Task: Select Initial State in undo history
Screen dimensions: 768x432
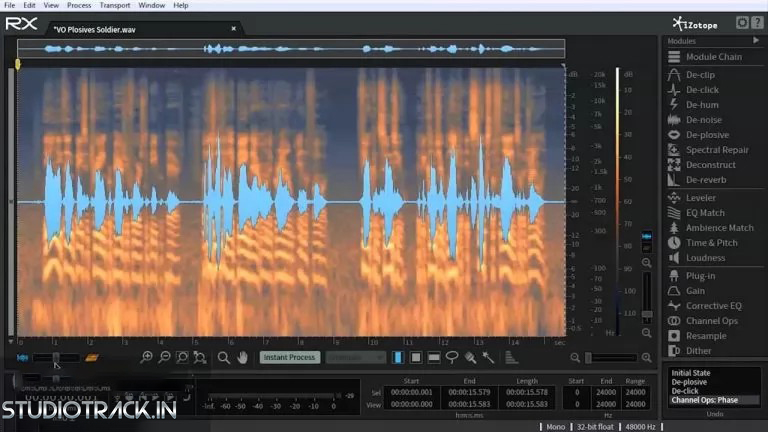Action: [x=691, y=373]
